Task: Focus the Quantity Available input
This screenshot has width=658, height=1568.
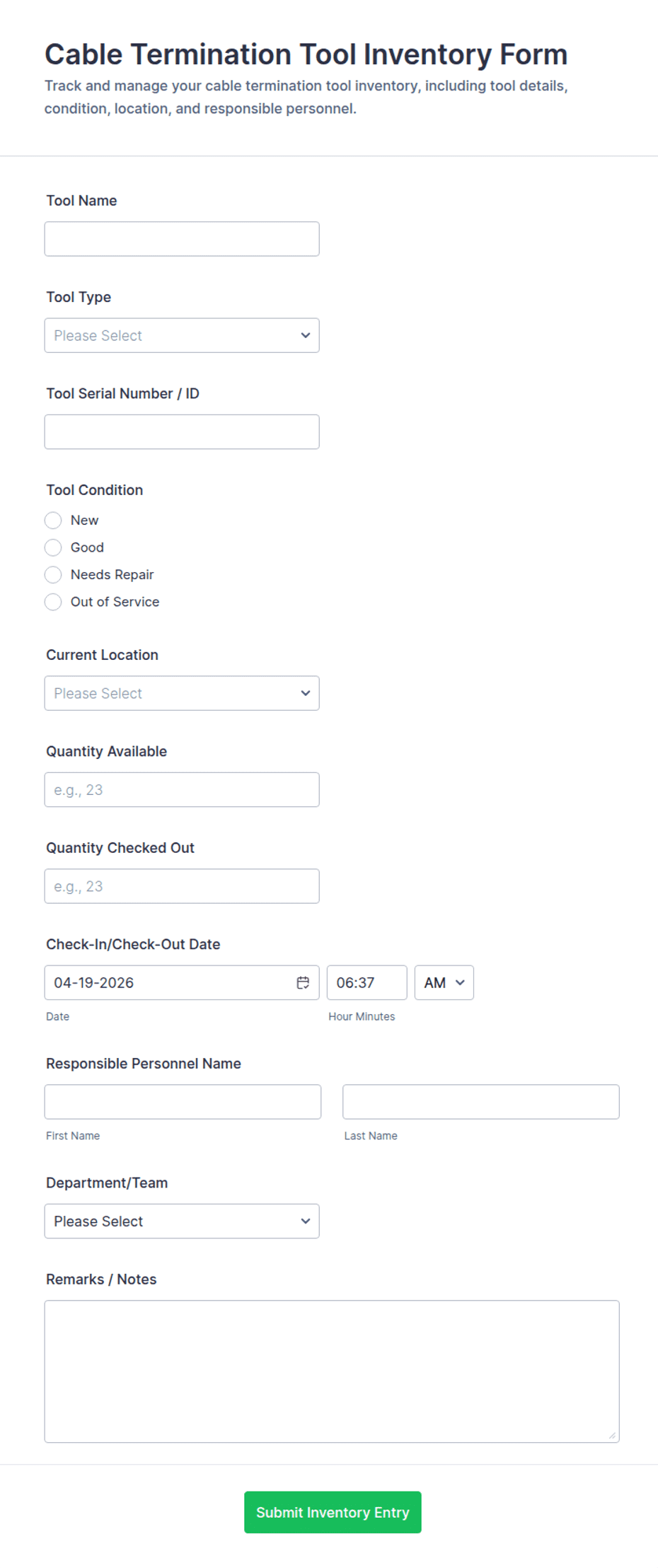Action: click(182, 789)
